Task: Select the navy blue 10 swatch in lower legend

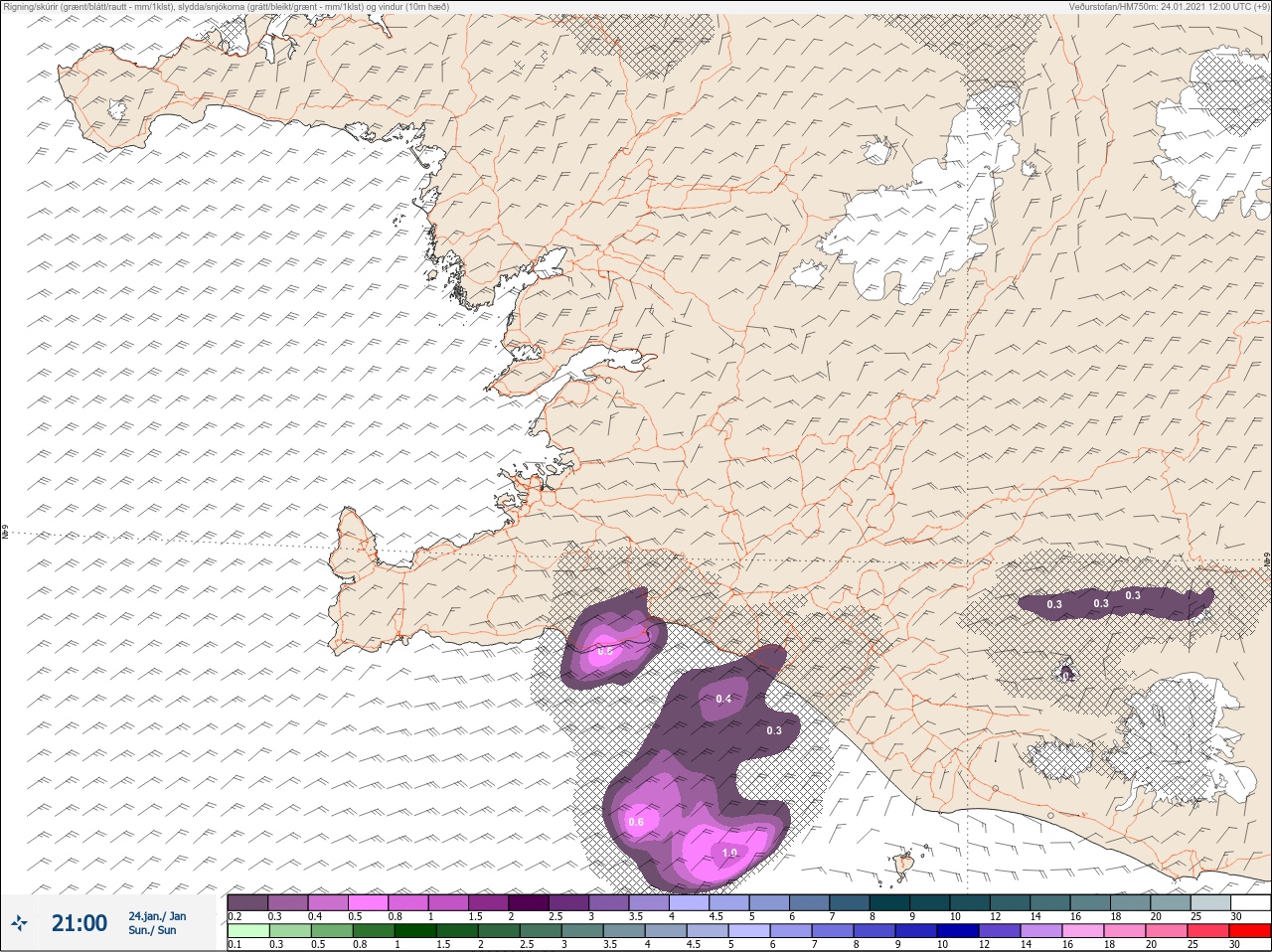Action: point(958,931)
